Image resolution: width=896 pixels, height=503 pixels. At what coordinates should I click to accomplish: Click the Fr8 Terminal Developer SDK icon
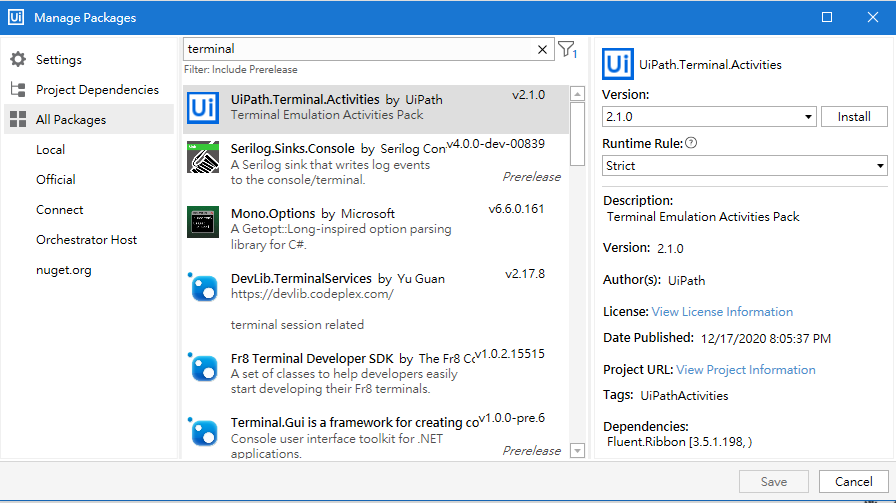[203, 366]
